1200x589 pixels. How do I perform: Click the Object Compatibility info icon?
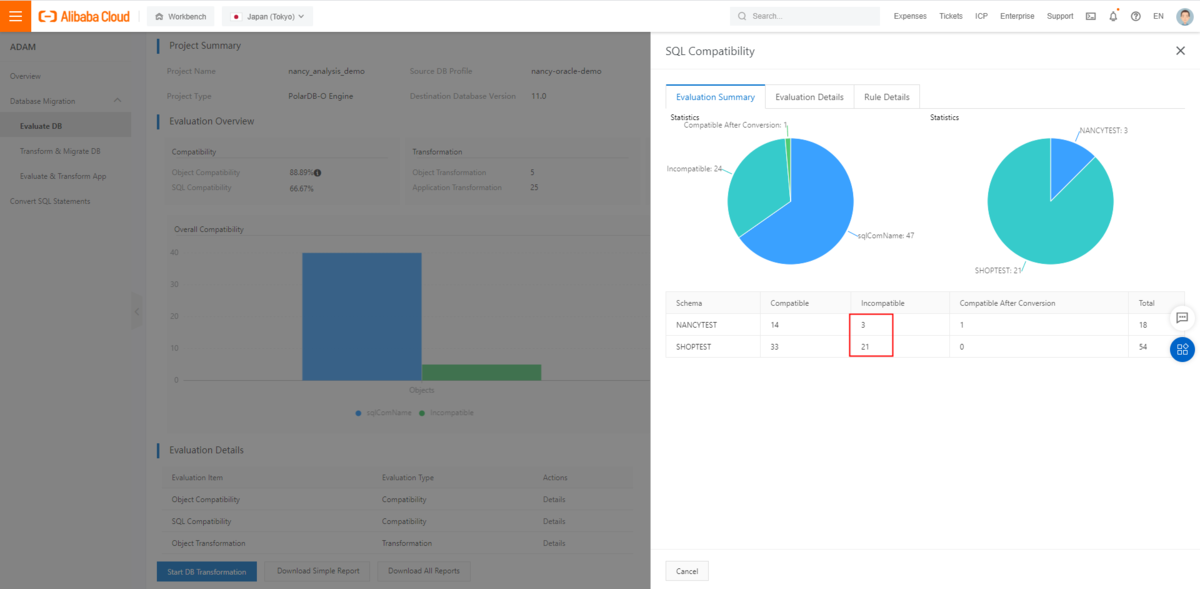[x=317, y=173]
